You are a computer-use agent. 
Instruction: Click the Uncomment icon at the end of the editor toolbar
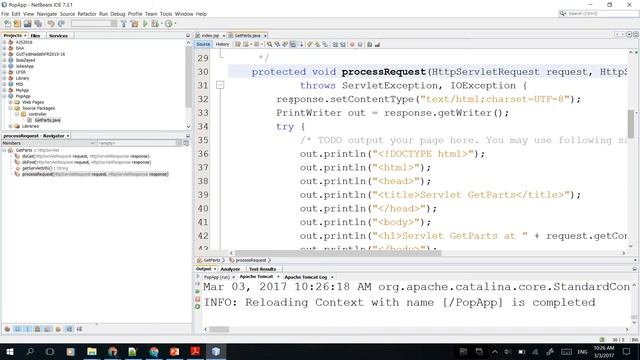[378, 44]
